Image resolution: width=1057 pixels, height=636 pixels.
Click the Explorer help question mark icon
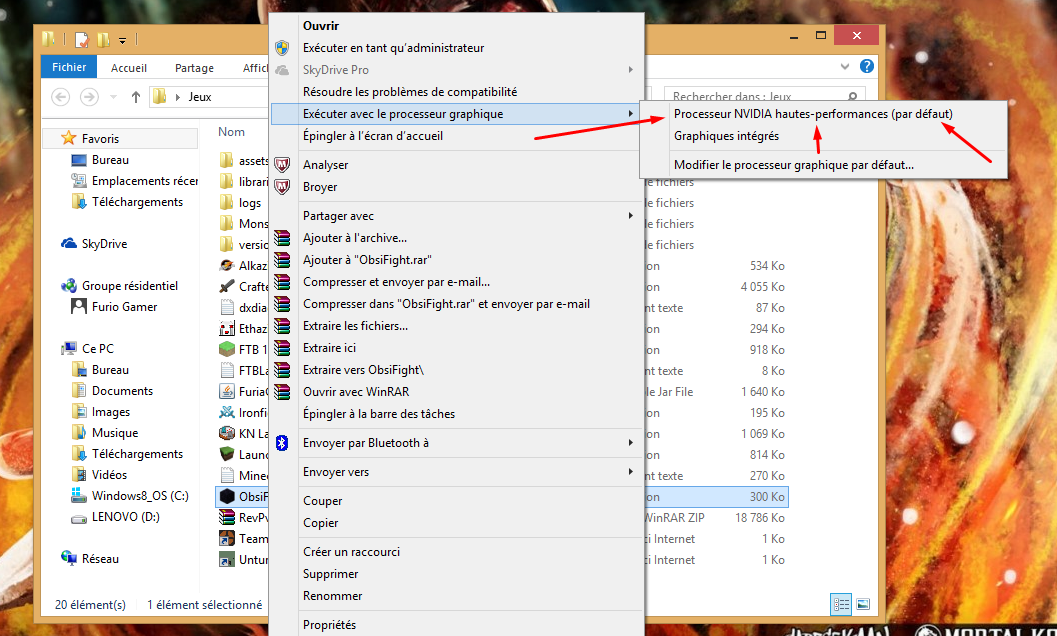tap(867, 66)
